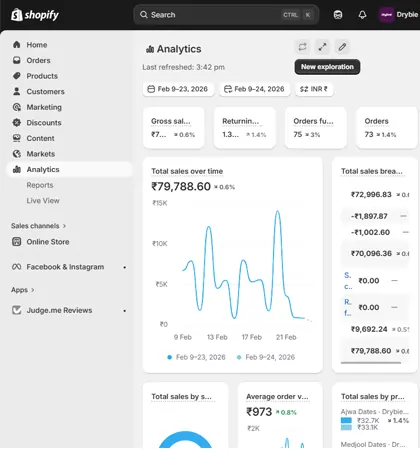The image size is (420, 450).
Task: Select Products in sidebar
Action: click(x=42, y=76)
